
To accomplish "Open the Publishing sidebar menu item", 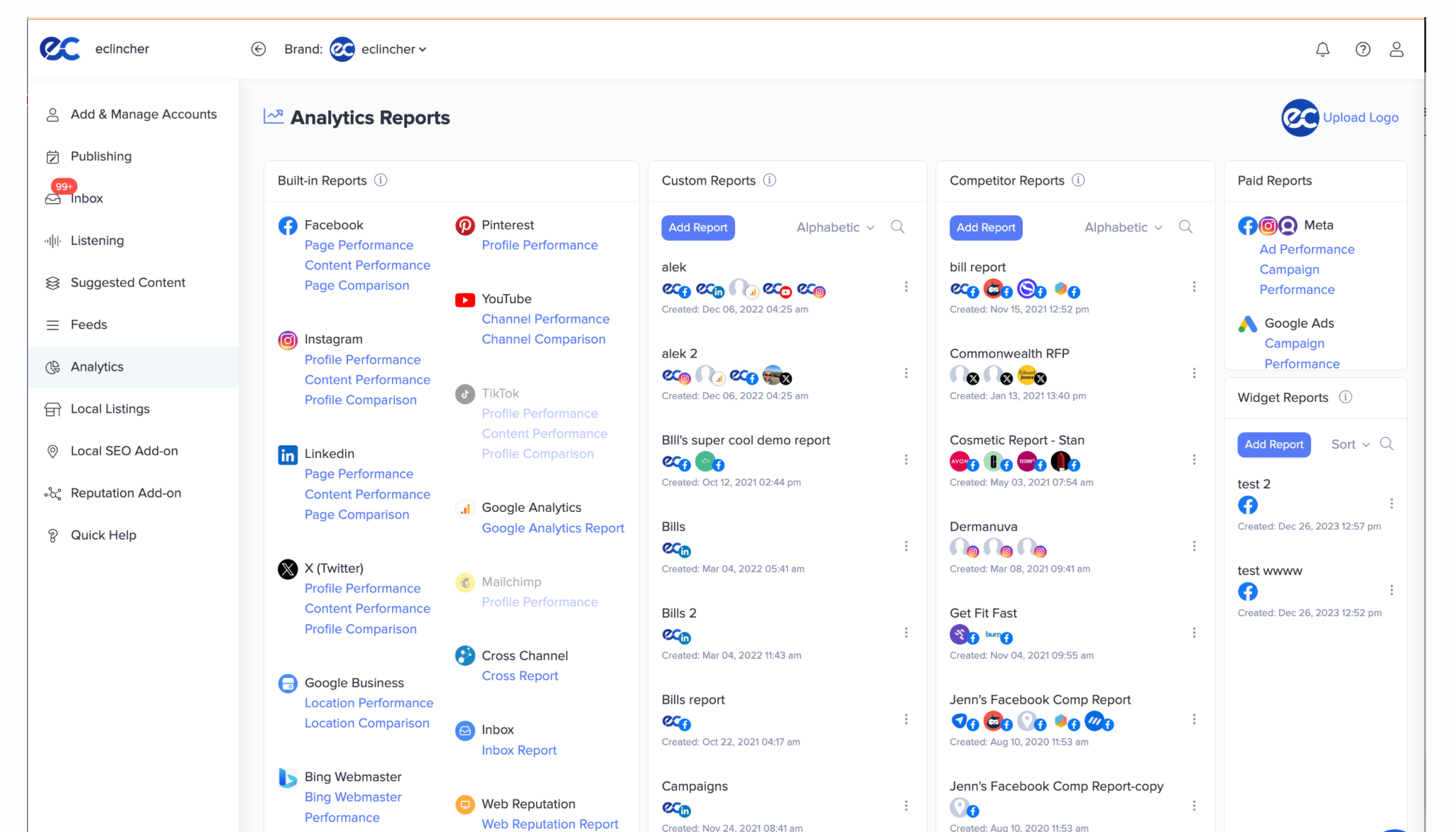I will click(x=101, y=156).
